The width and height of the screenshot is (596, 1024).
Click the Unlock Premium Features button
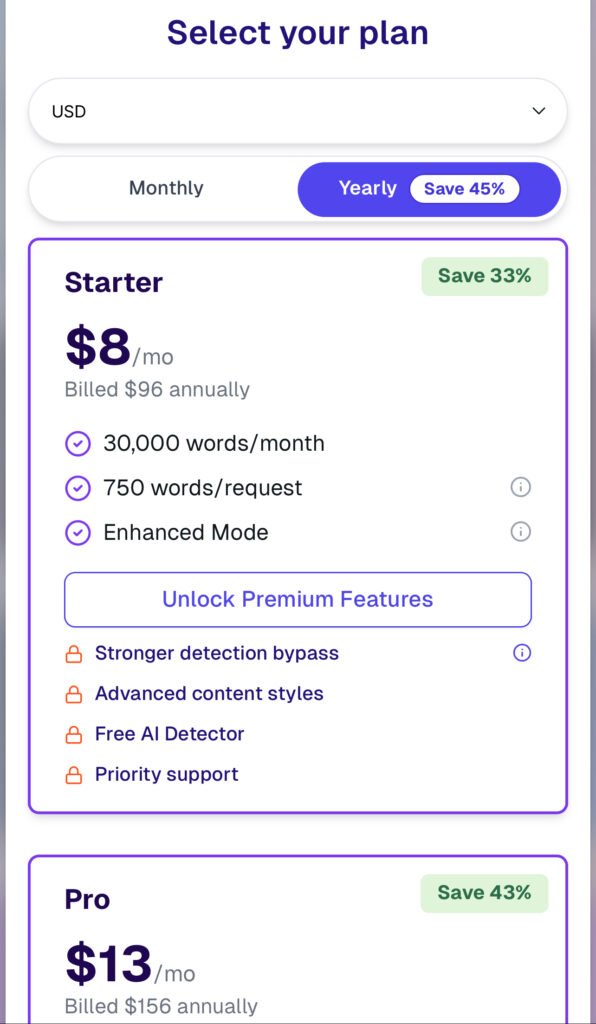click(x=297, y=599)
